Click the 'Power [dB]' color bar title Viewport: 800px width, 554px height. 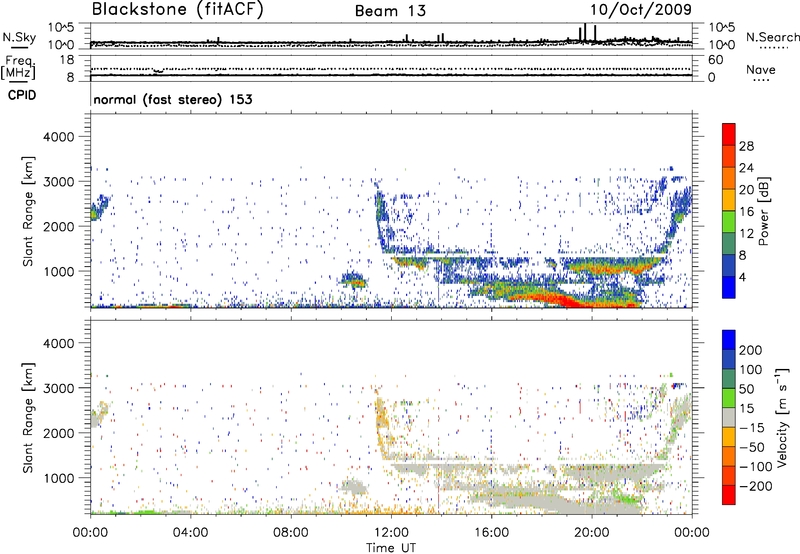pyautogui.click(x=764, y=211)
